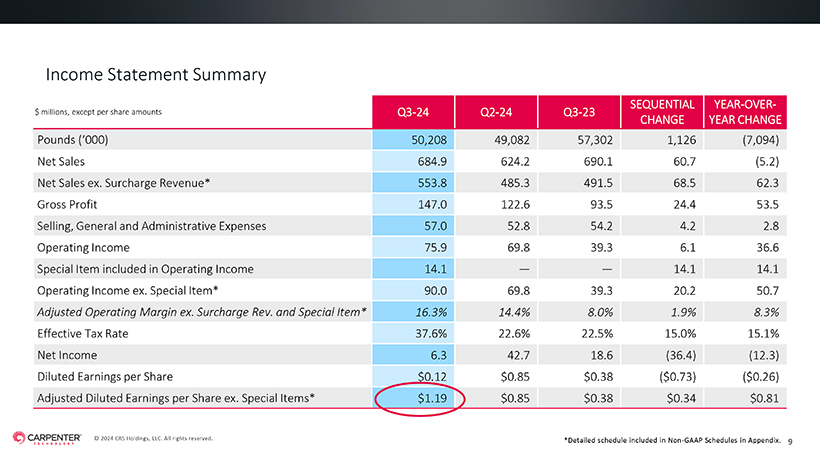This screenshot has width=820, height=461.
Task: Select the Q2-24 column header
Action: (496, 112)
